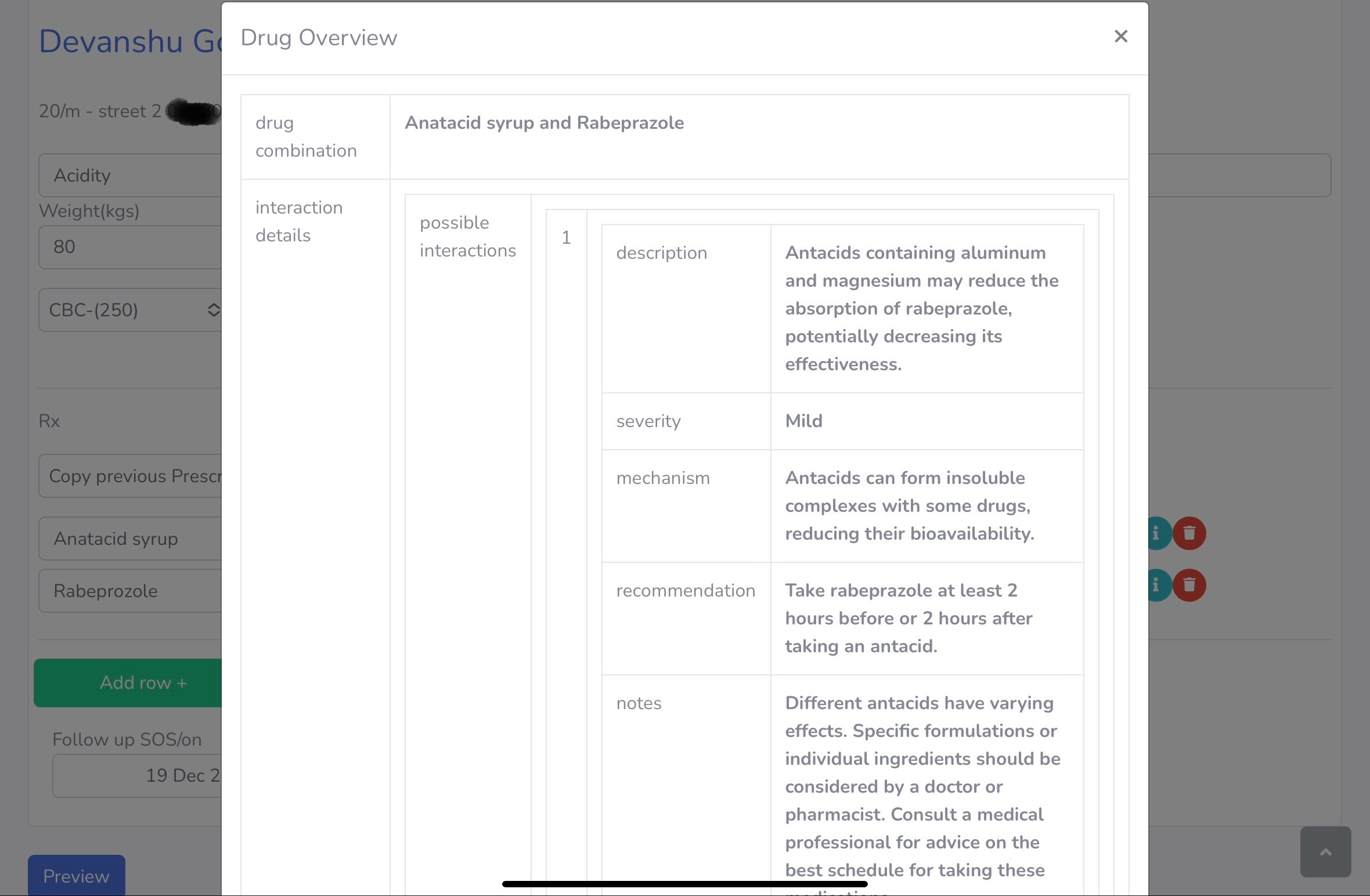Click the Preview button

point(77,875)
